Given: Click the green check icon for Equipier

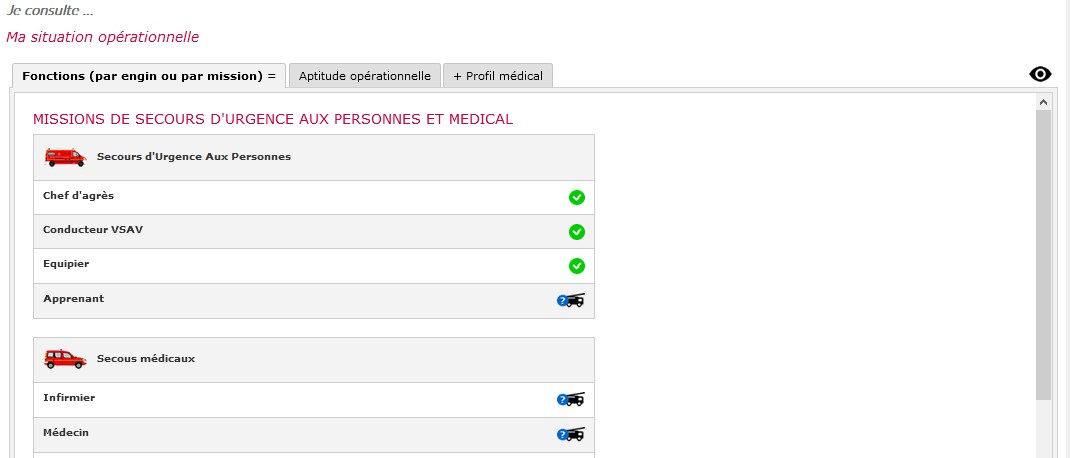Looking at the screenshot, I should coord(577,266).
